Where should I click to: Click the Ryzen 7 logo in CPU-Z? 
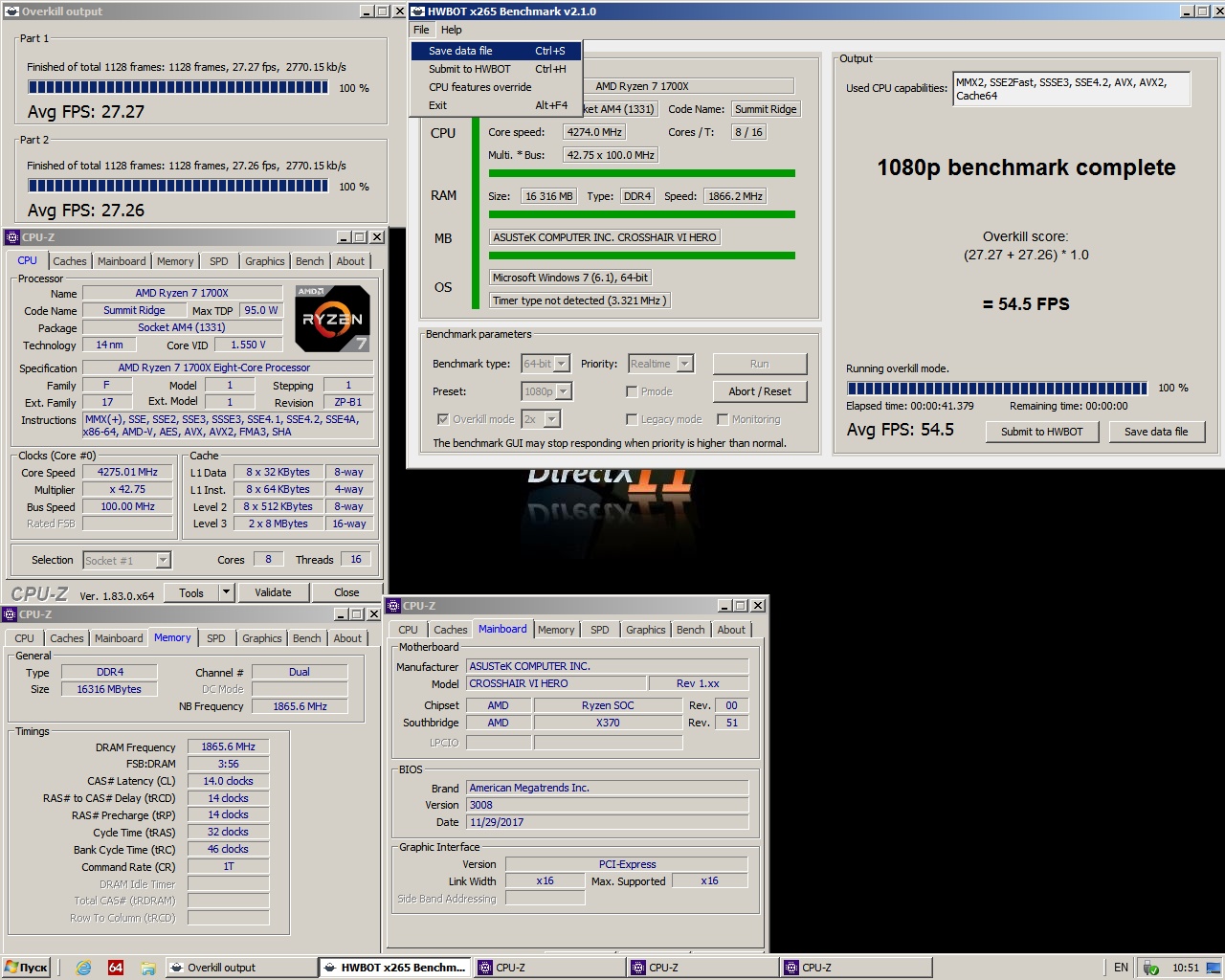pyautogui.click(x=332, y=319)
